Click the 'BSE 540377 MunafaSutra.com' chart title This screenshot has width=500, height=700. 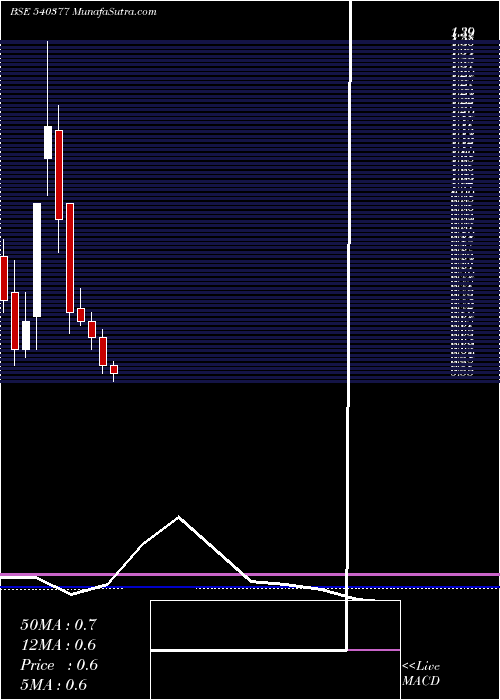tap(83, 12)
